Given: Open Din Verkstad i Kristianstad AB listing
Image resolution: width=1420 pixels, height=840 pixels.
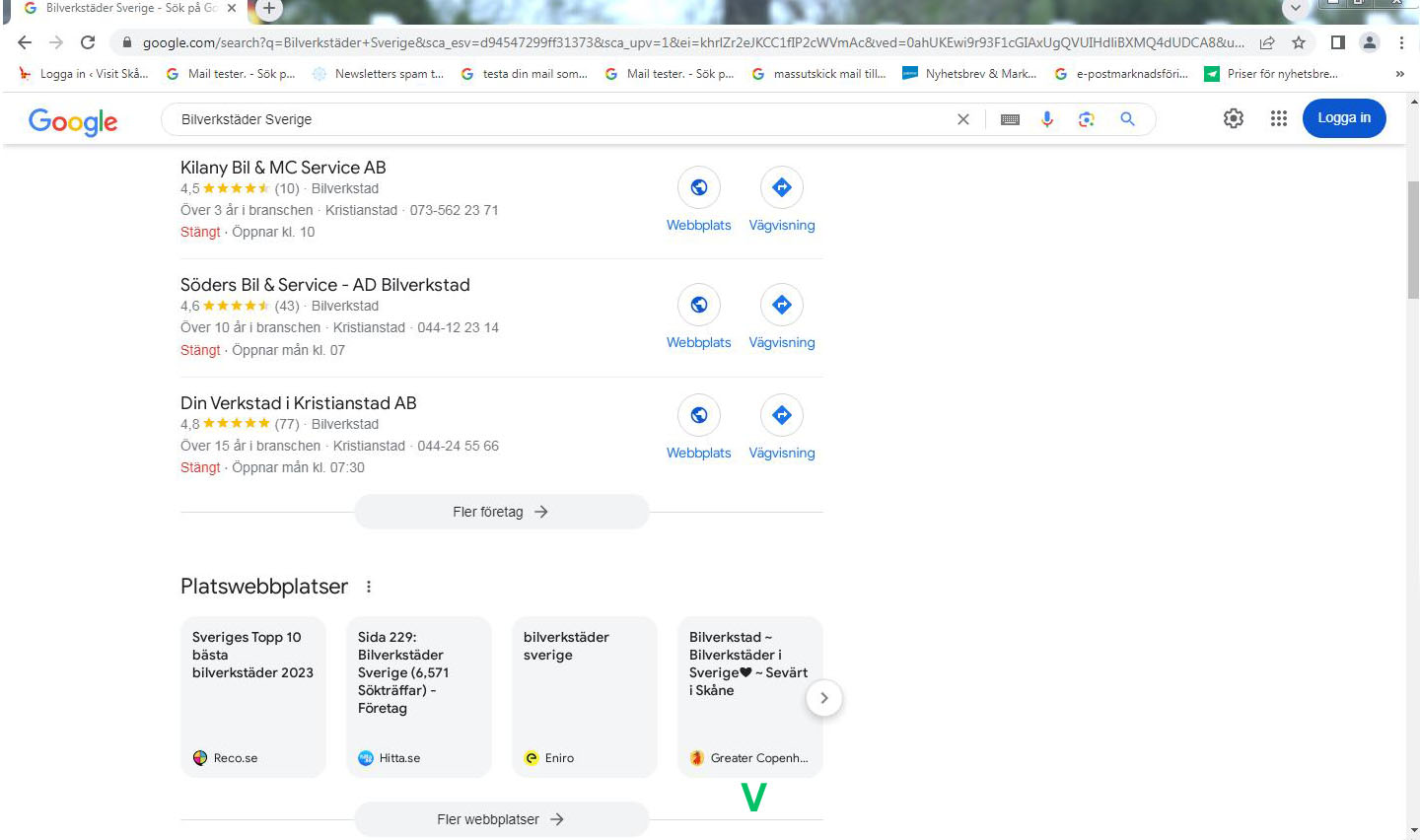Looking at the screenshot, I should 299,403.
